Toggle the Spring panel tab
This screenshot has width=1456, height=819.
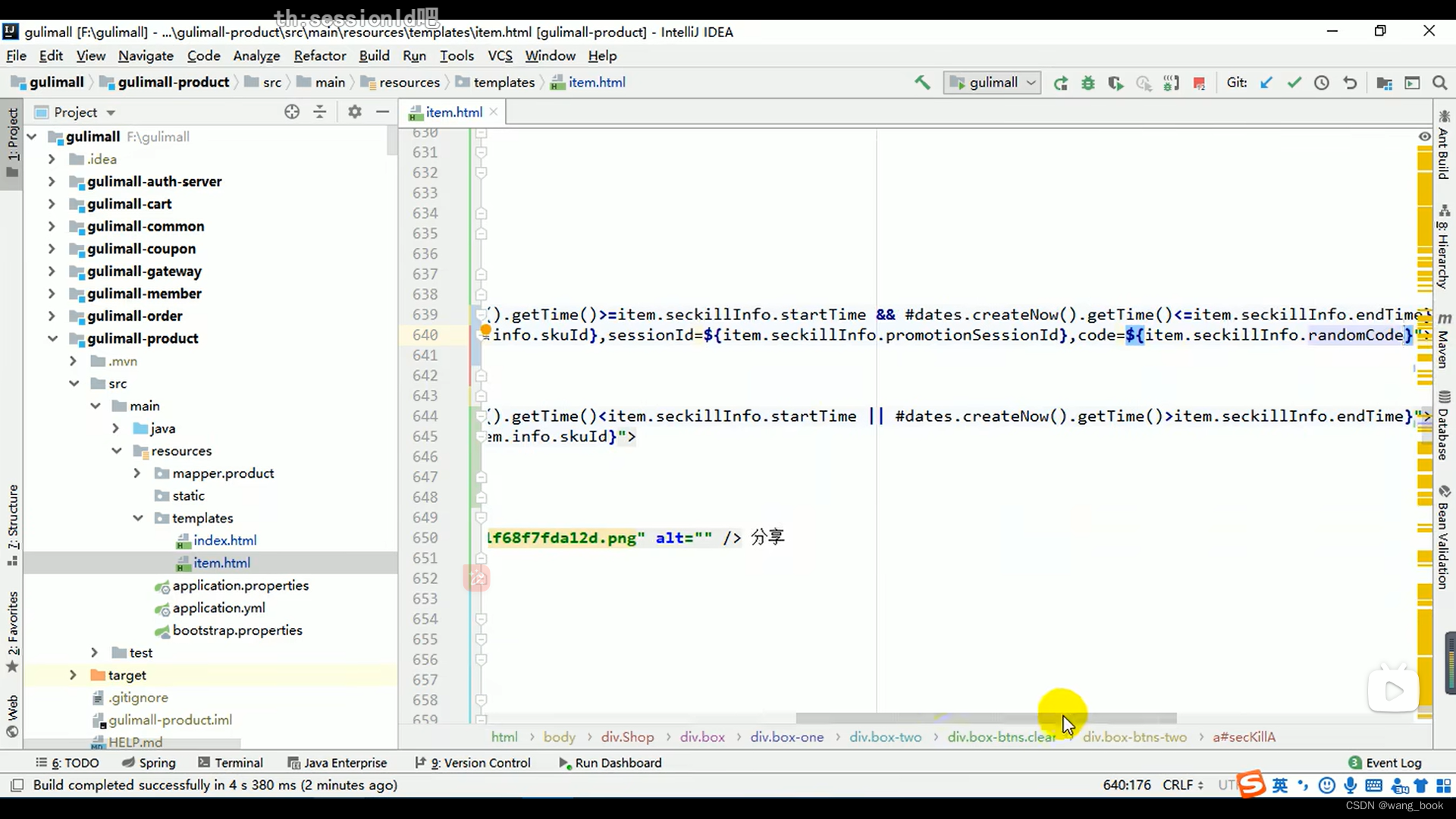click(x=157, y=762)
